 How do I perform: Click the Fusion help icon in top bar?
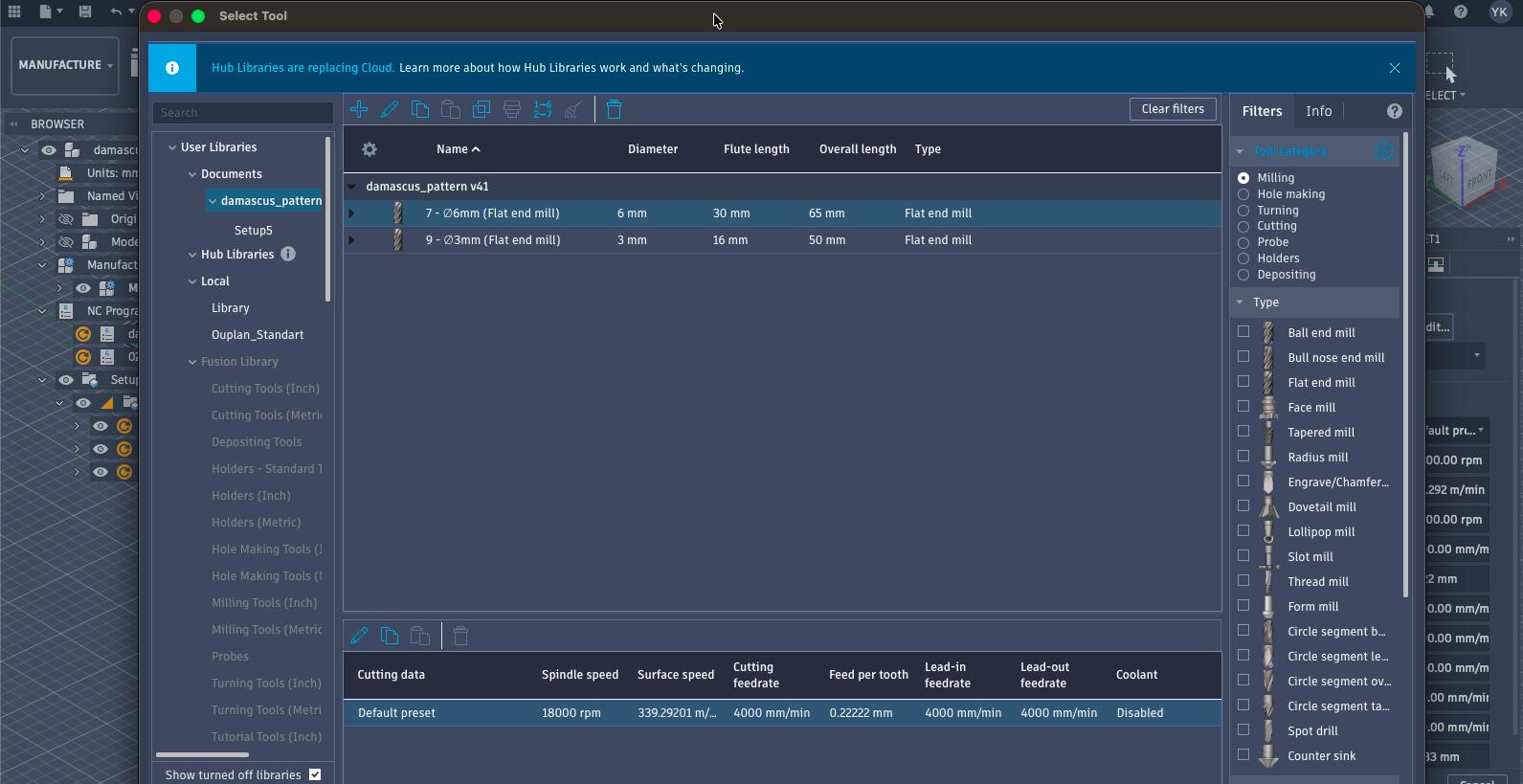click(x=1461, y=11)
